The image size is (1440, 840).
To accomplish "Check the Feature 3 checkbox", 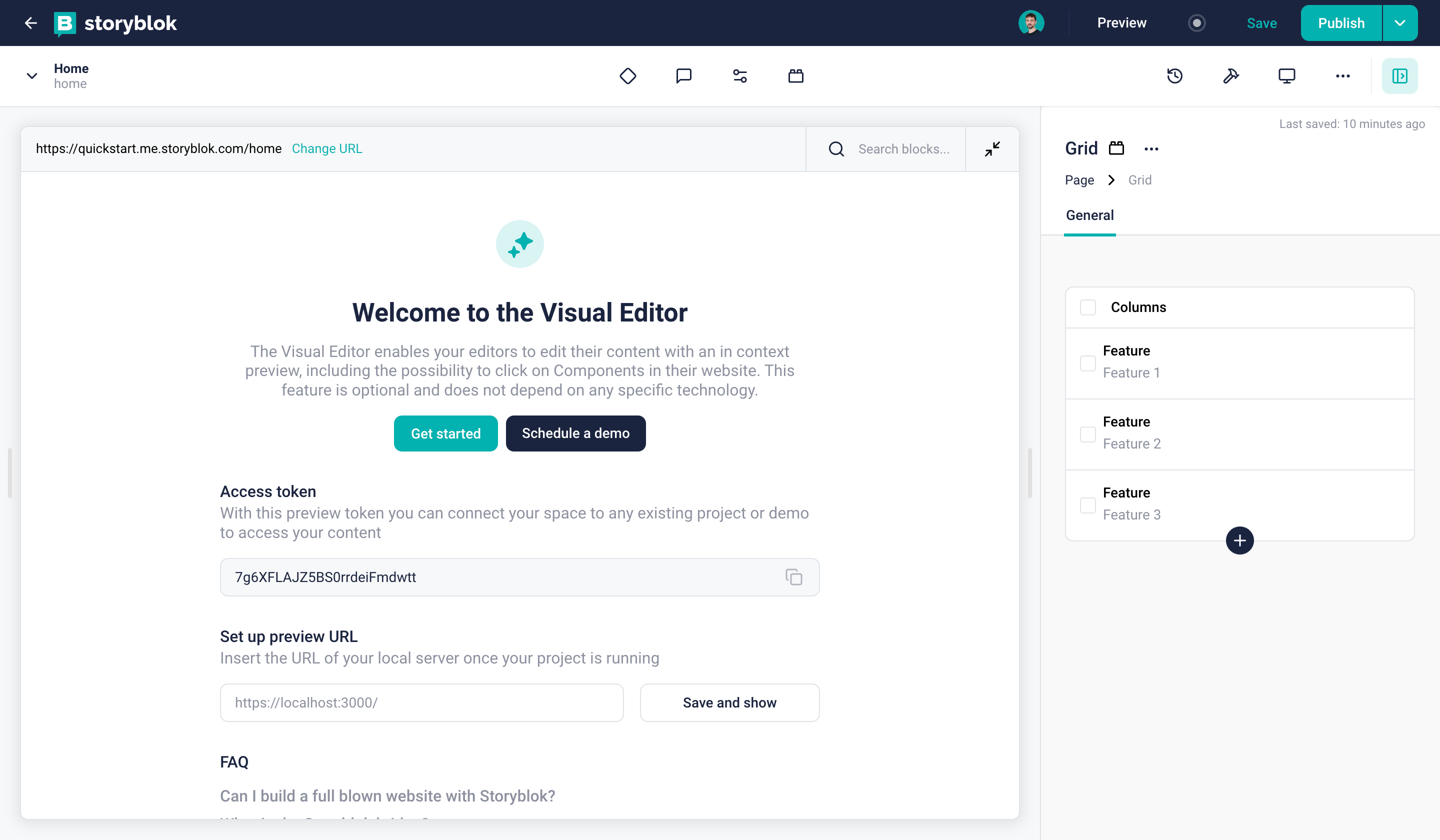I will (1087, 505).
